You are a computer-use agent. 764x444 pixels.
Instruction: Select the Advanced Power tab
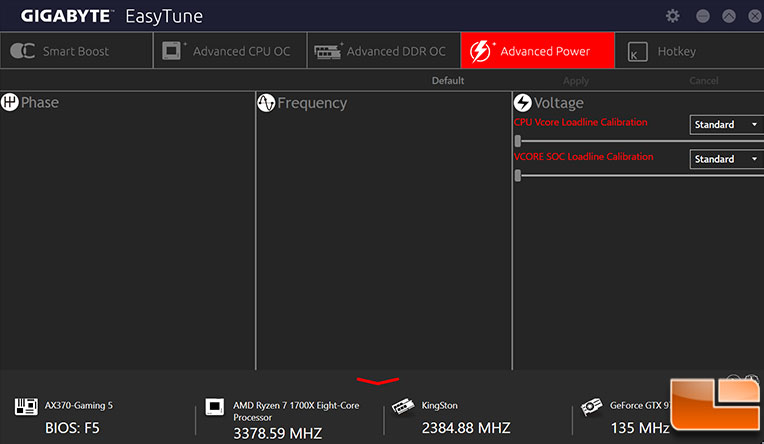537,51
